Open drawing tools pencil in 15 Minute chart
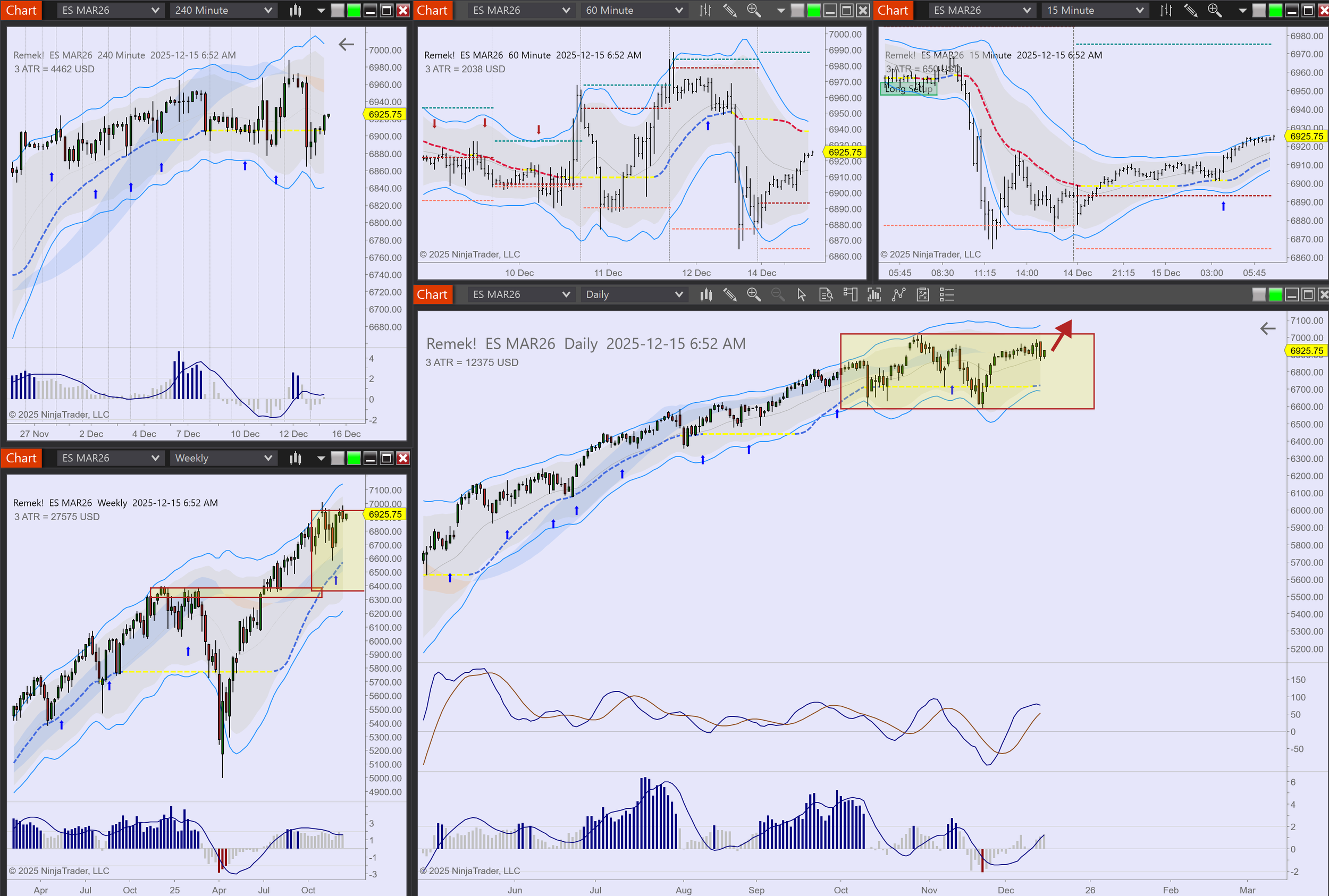1329x896 pixels. [x=1191, y=10]
